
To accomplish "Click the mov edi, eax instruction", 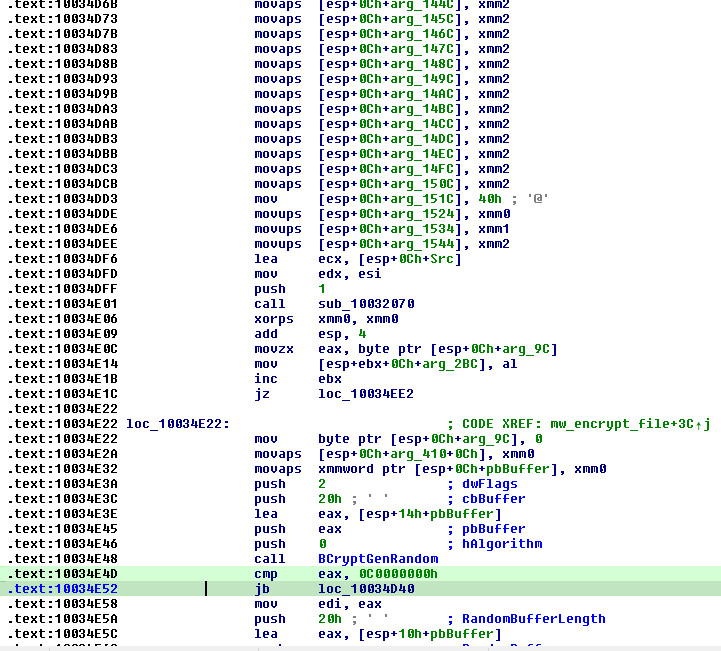I will point(318,604).
